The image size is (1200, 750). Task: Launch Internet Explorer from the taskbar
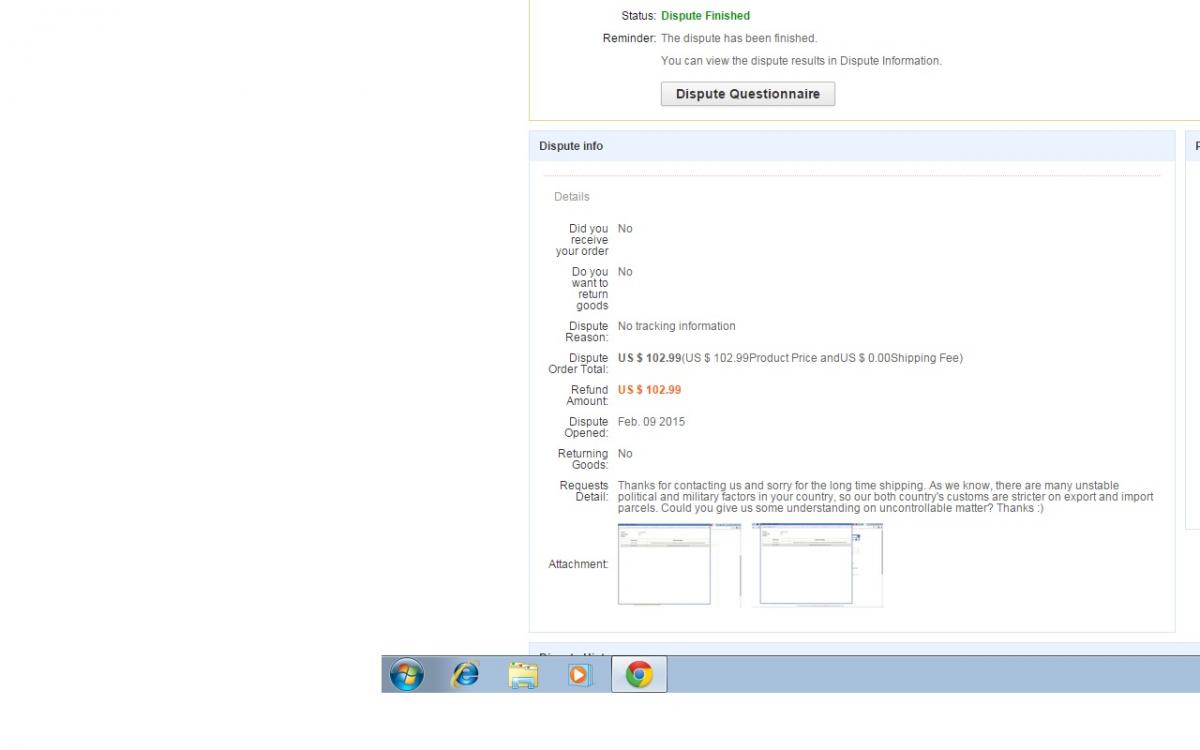pyautogui.click(x=465, y=675)
